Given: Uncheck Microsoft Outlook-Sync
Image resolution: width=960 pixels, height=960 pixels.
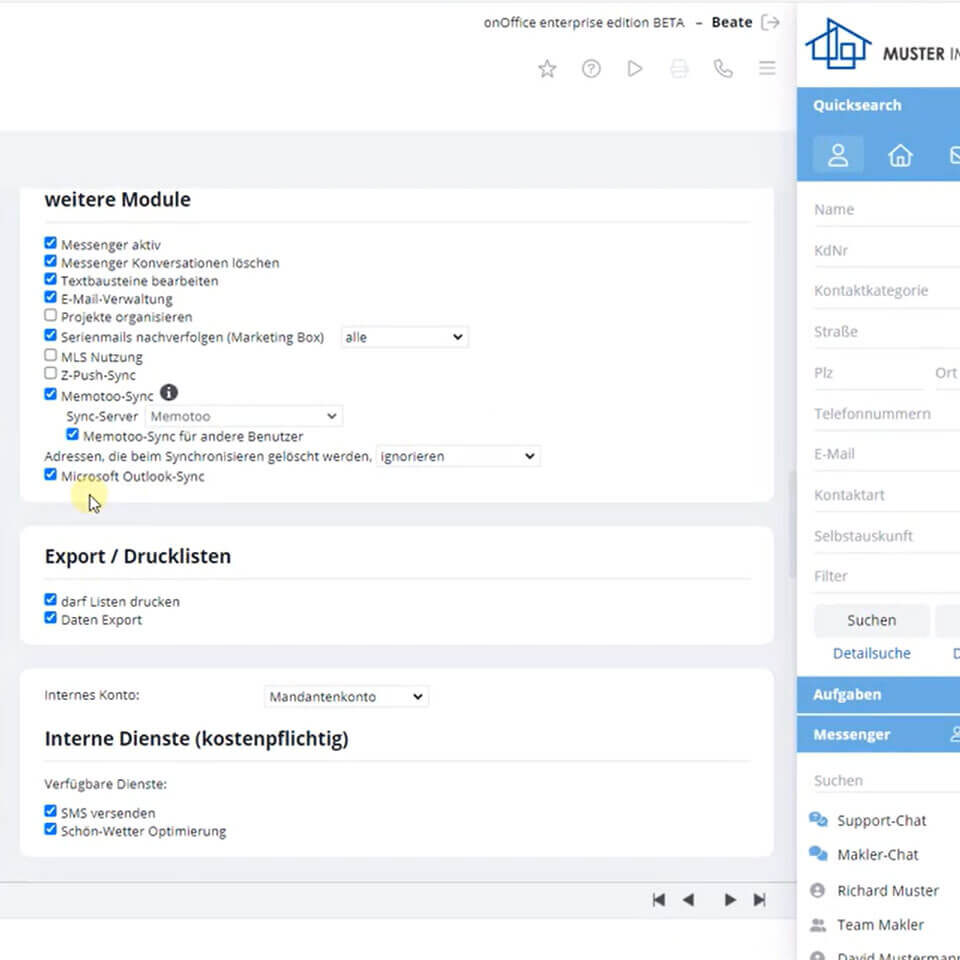Looking at the screenshot, I should pyautogui.click(x=50, y=474).
